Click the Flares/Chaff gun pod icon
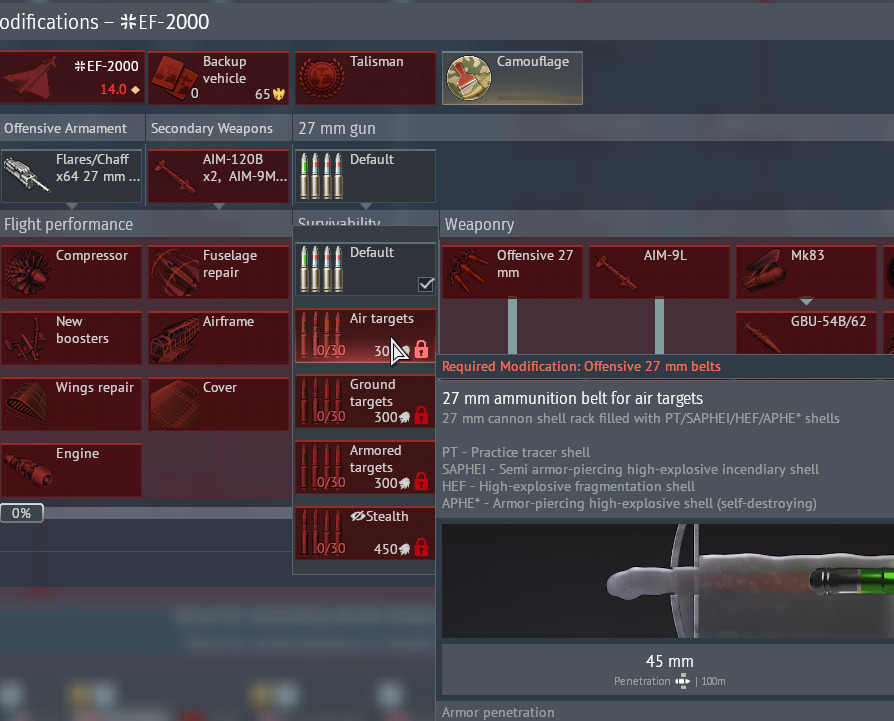The image size is (894, 721). click(26, 174)
